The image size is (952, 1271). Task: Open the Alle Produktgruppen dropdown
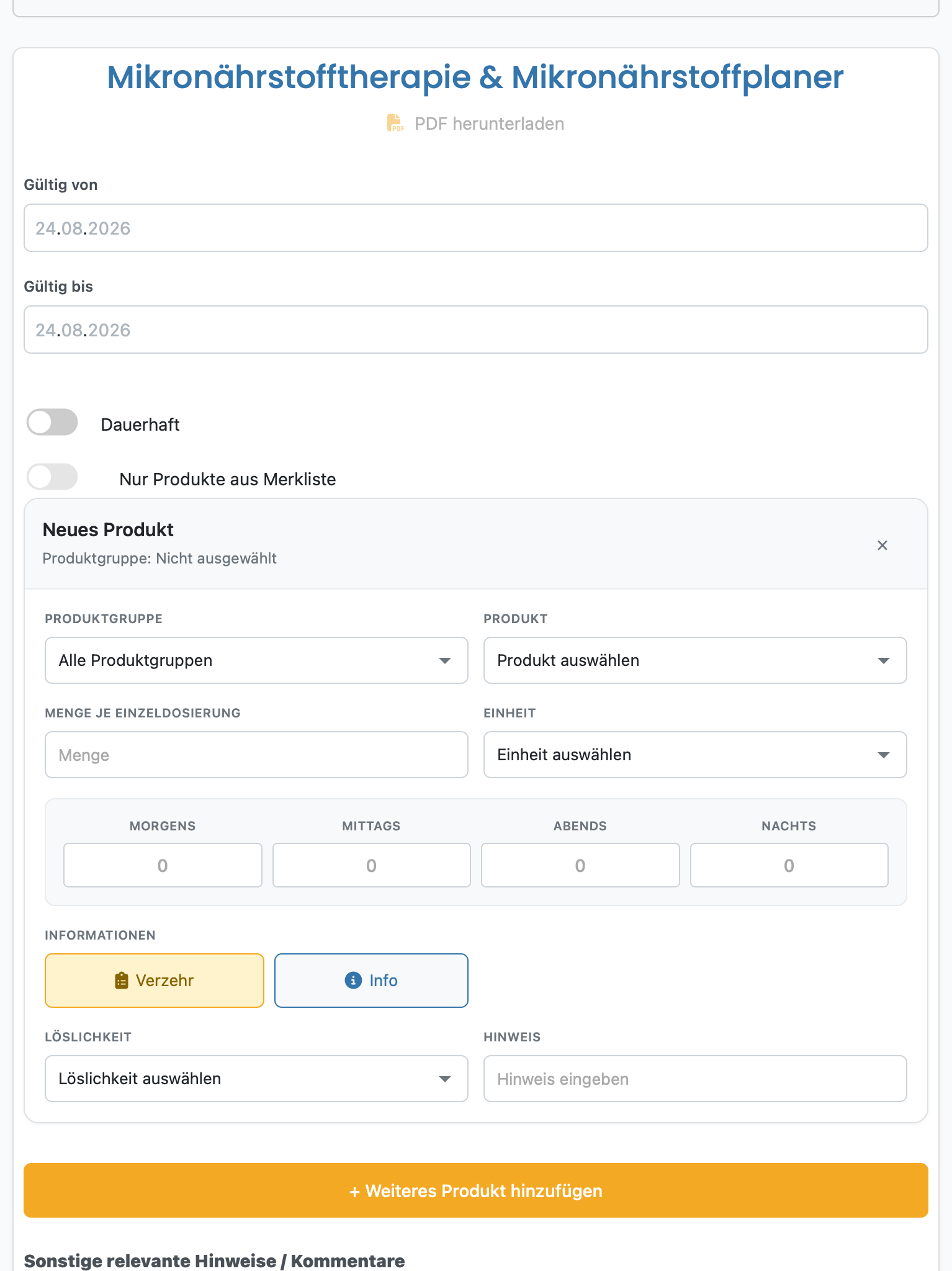coord(256,660)
